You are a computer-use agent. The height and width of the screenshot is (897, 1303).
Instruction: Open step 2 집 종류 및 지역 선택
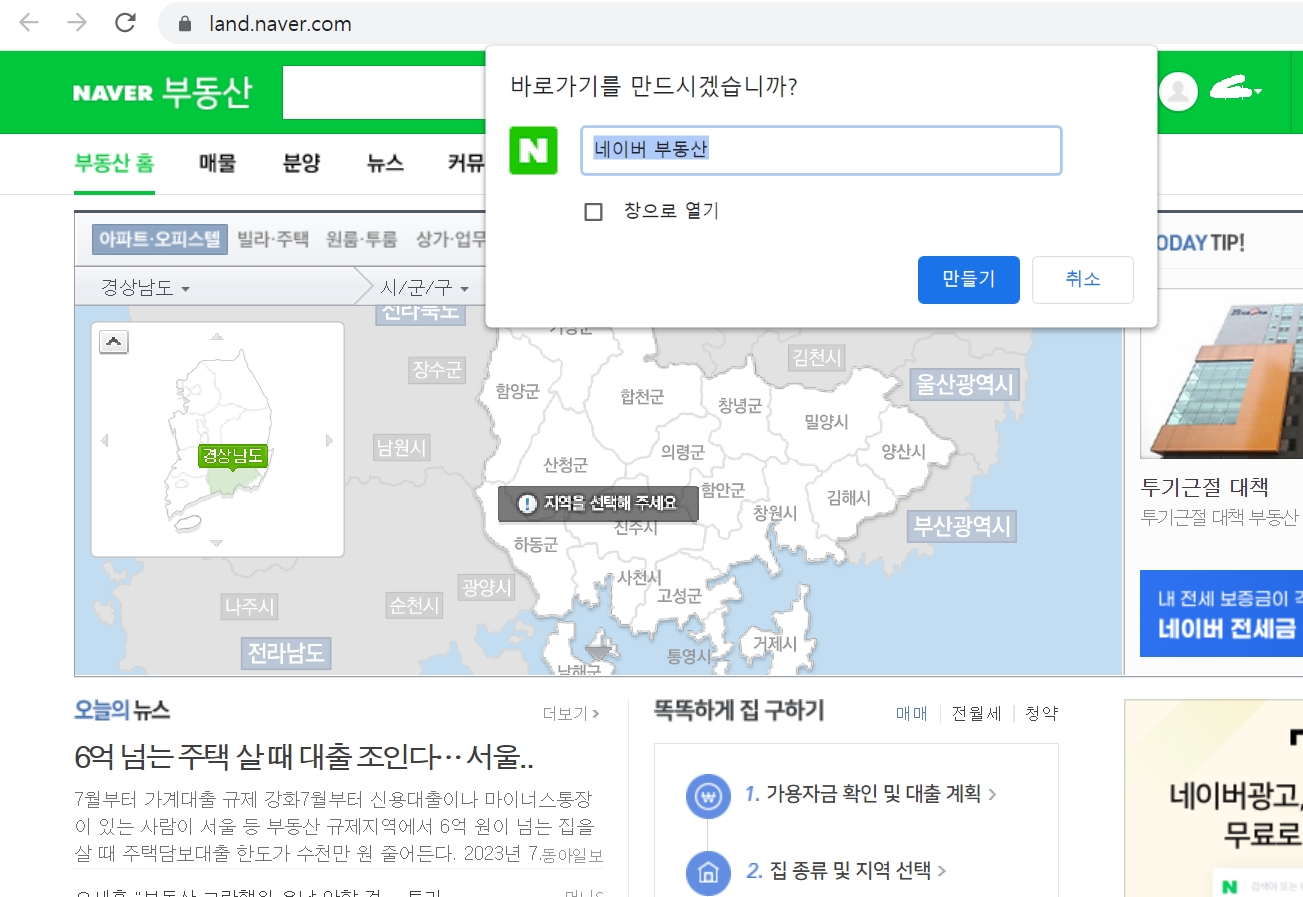(x=846, y=870)
